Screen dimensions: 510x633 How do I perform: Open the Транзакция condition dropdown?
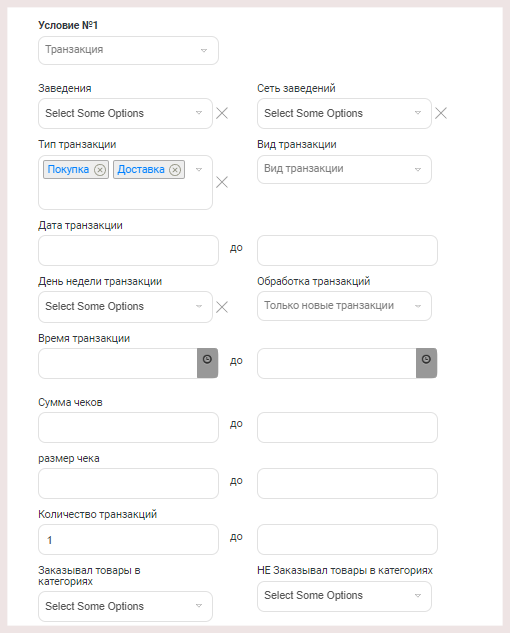click(x=128, y=50)
